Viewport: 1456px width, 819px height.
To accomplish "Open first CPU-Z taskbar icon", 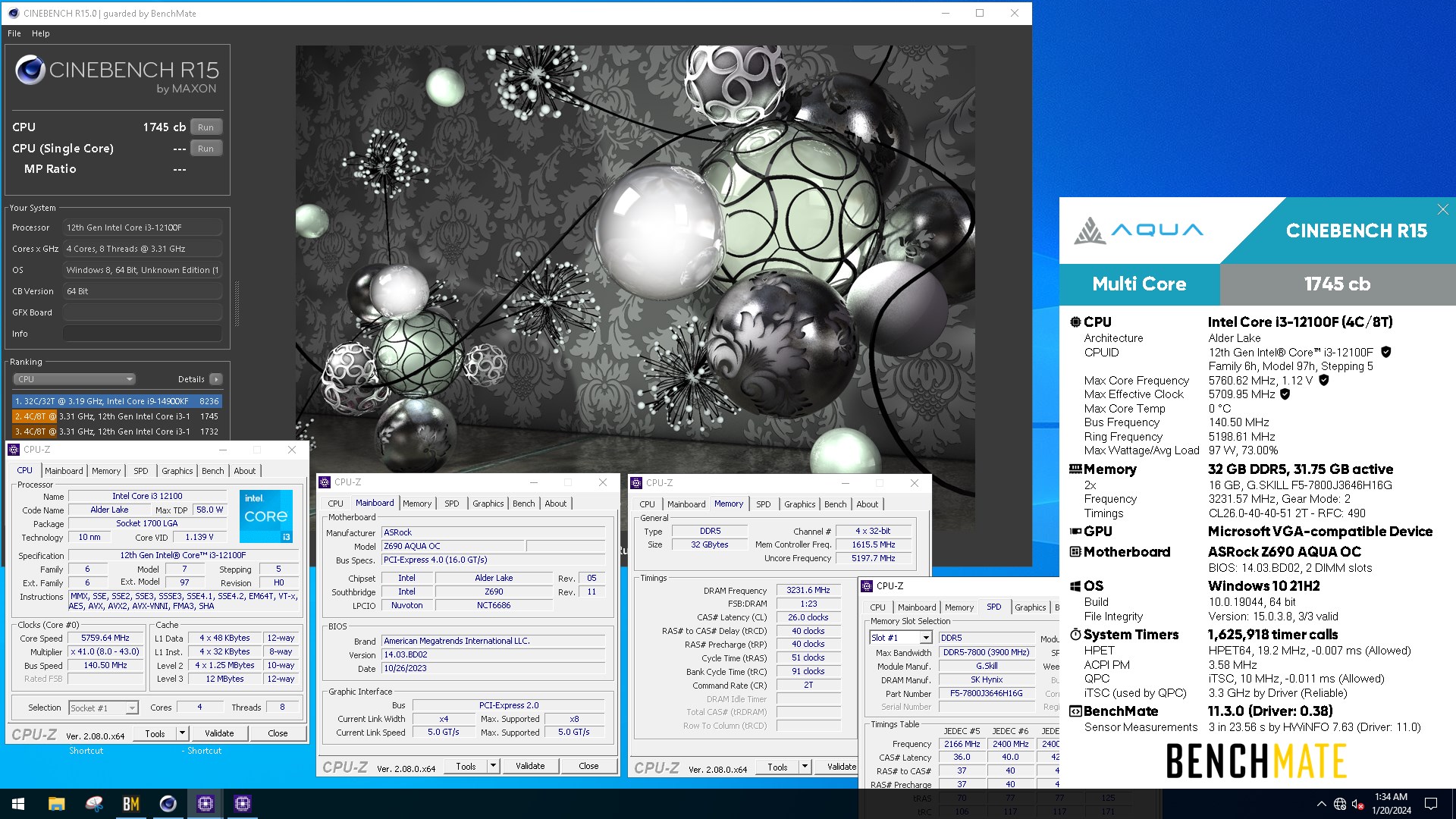I will point(205,804).
